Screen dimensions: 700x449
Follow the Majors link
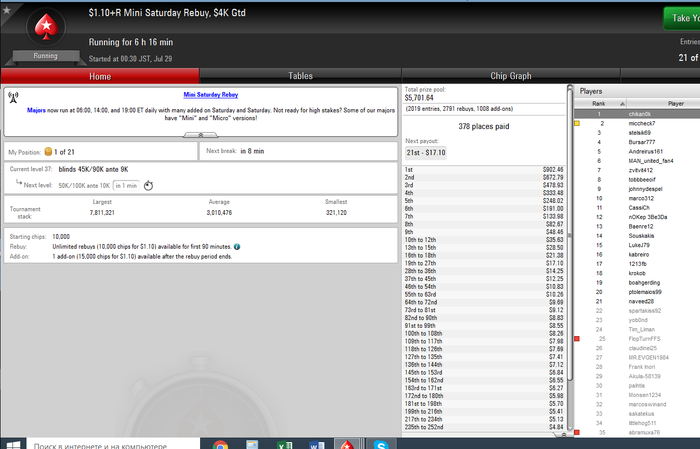pyautogui.click(x=36, y=110)
